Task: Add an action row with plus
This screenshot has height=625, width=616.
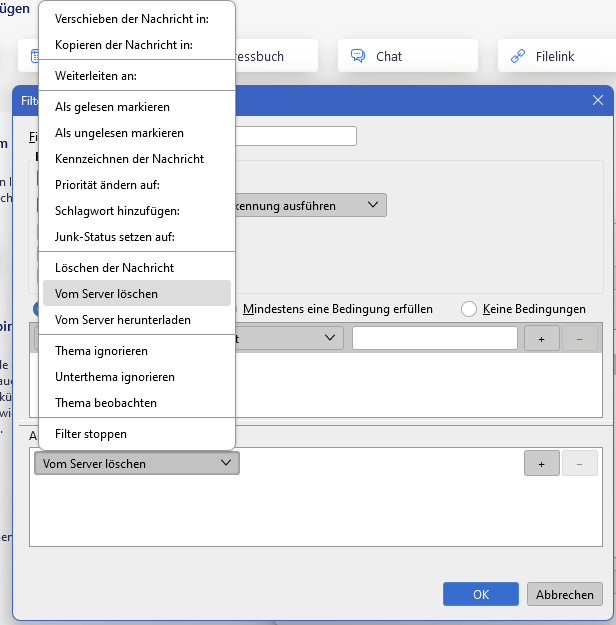Action: 541,463
